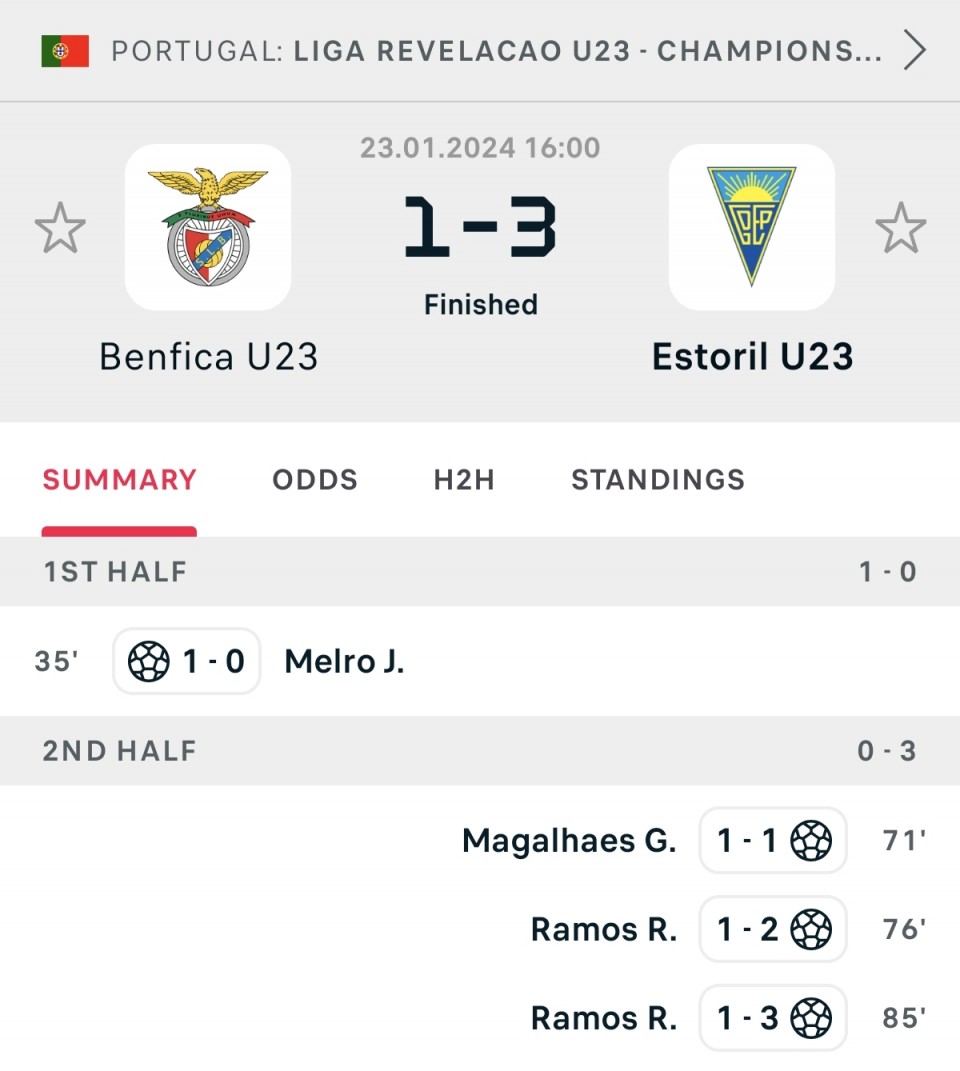
Task: Favorite Estoril U23 with the star
Action: [x=900, y=228]
